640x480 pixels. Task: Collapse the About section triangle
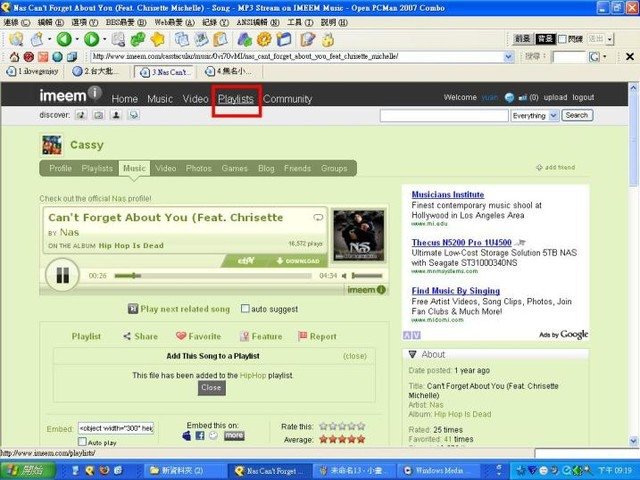412,354
